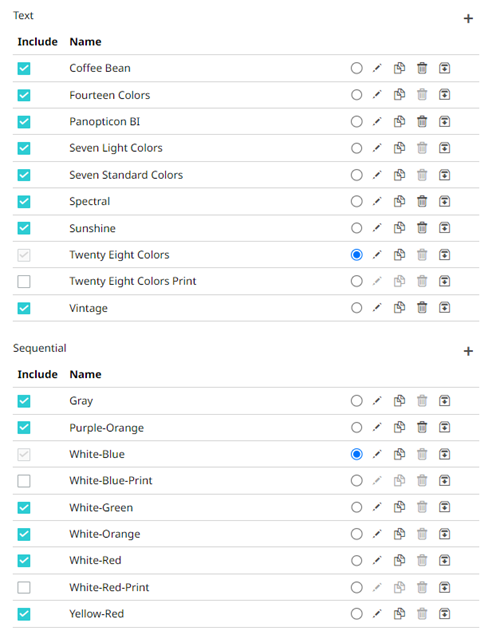This screenshot has width=504, height=635.
Task: Duplicate the Panopticon BI palette
Action: pos(399,121)
